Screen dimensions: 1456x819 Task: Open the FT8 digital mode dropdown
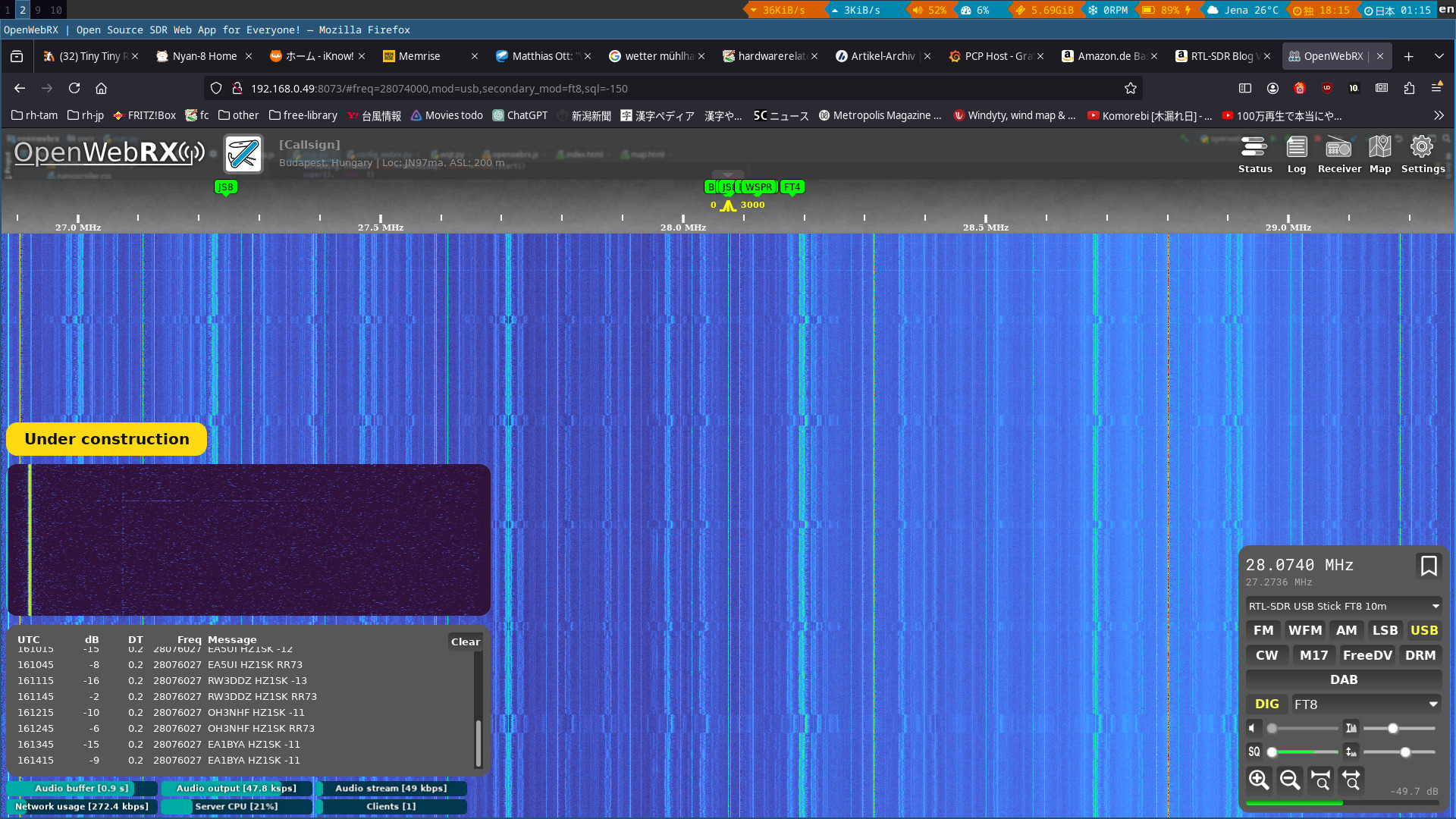(1367, 704)
